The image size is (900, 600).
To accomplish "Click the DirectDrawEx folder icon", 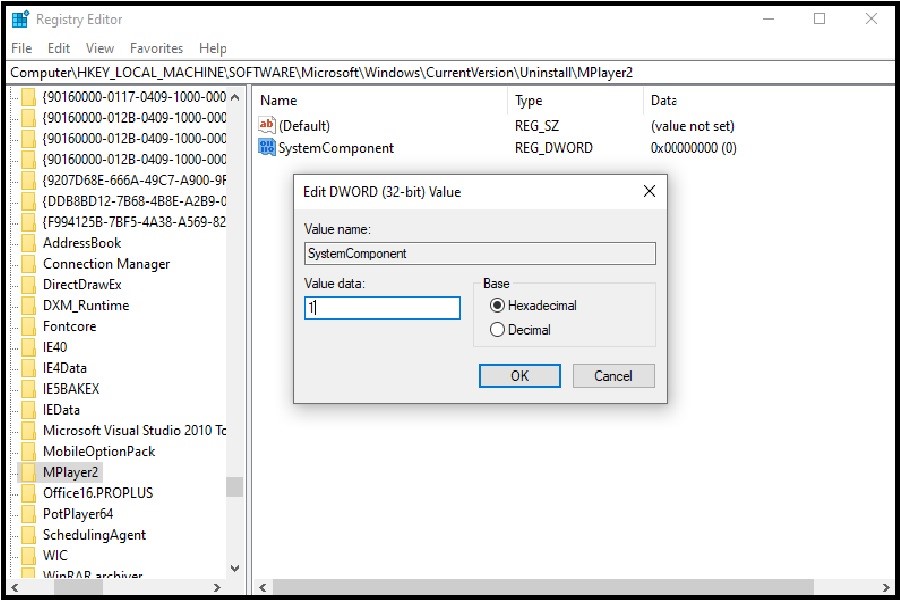I will pos(28,285).
